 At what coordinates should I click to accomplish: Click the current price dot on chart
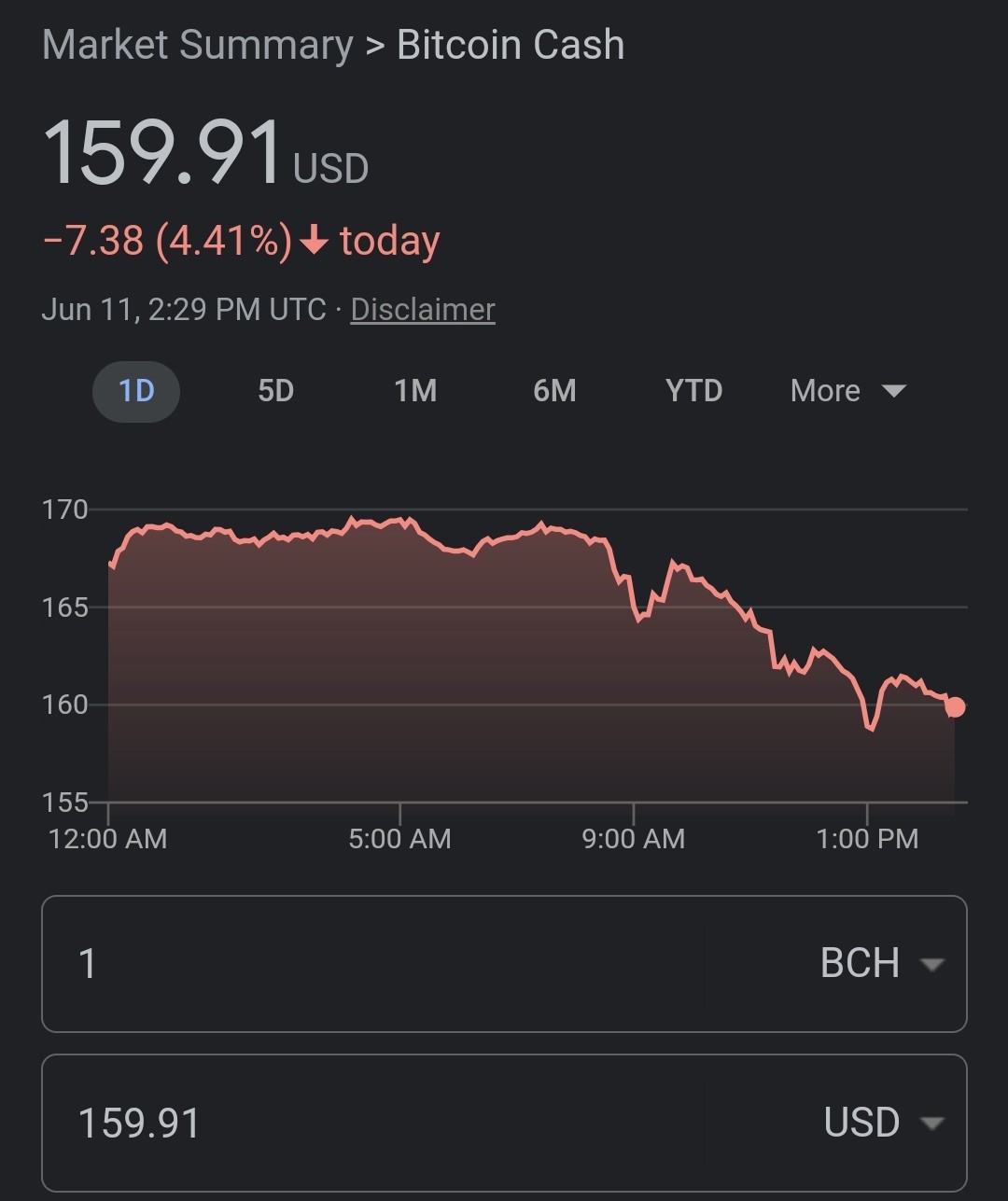tap(955, 707)
